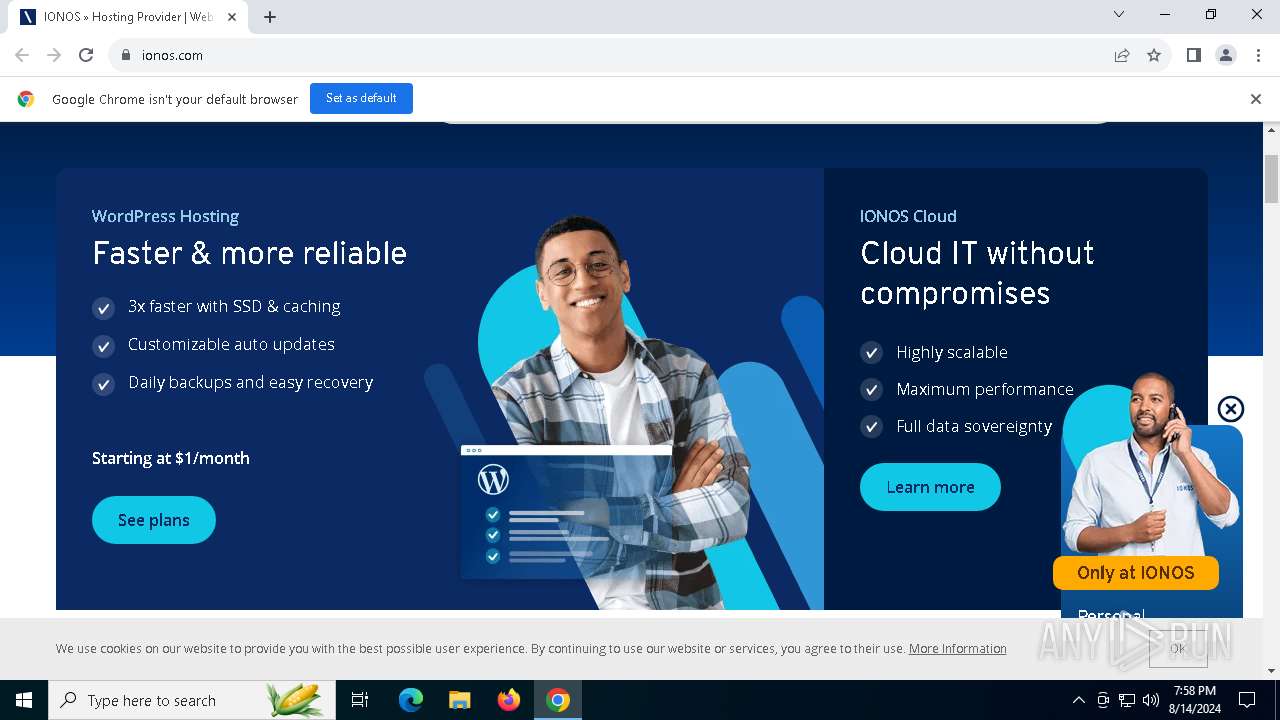Open the Chrome side panel
The image size is (1280, 720).
[x=1194, y=55]
